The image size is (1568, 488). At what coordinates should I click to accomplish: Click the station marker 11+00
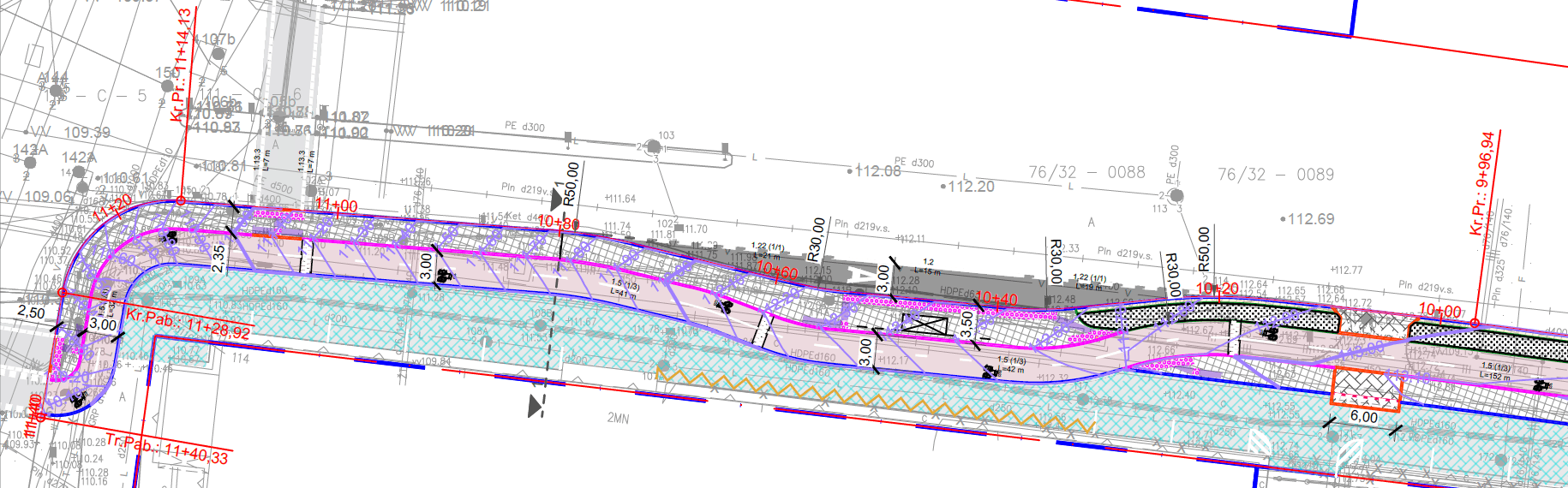pos(336,205)
